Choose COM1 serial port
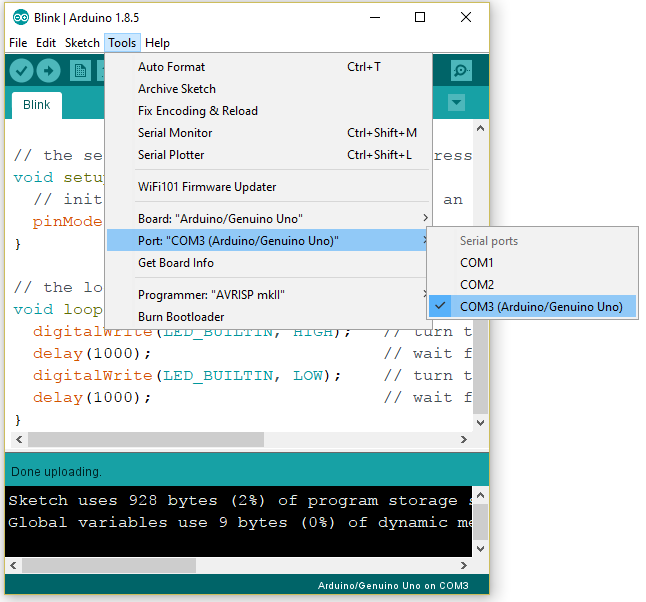This screenshot has width=646, height=602. (532, 262)
